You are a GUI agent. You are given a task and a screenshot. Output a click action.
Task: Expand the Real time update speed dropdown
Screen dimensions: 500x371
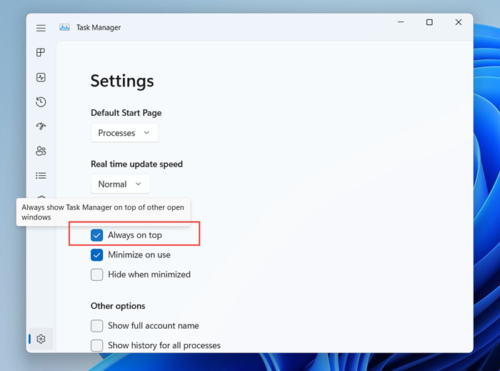click(120, 184)
